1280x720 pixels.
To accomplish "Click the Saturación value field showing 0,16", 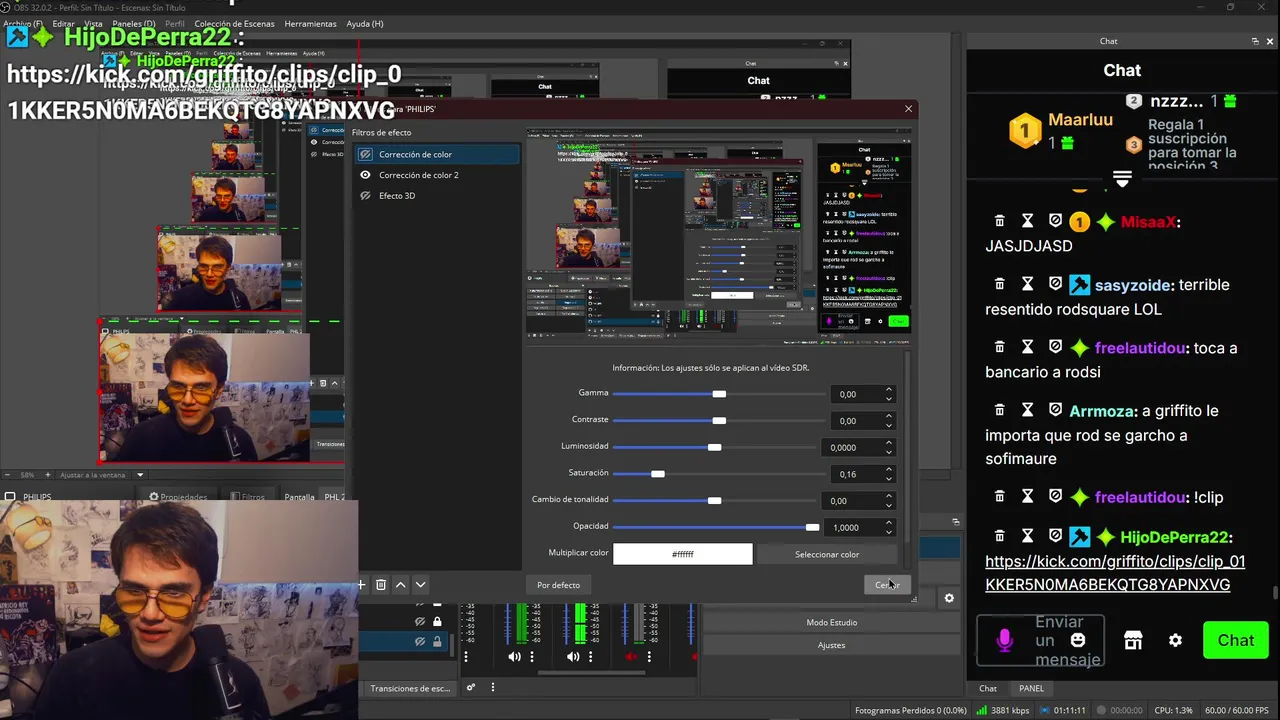I will (x=855, y=474).
